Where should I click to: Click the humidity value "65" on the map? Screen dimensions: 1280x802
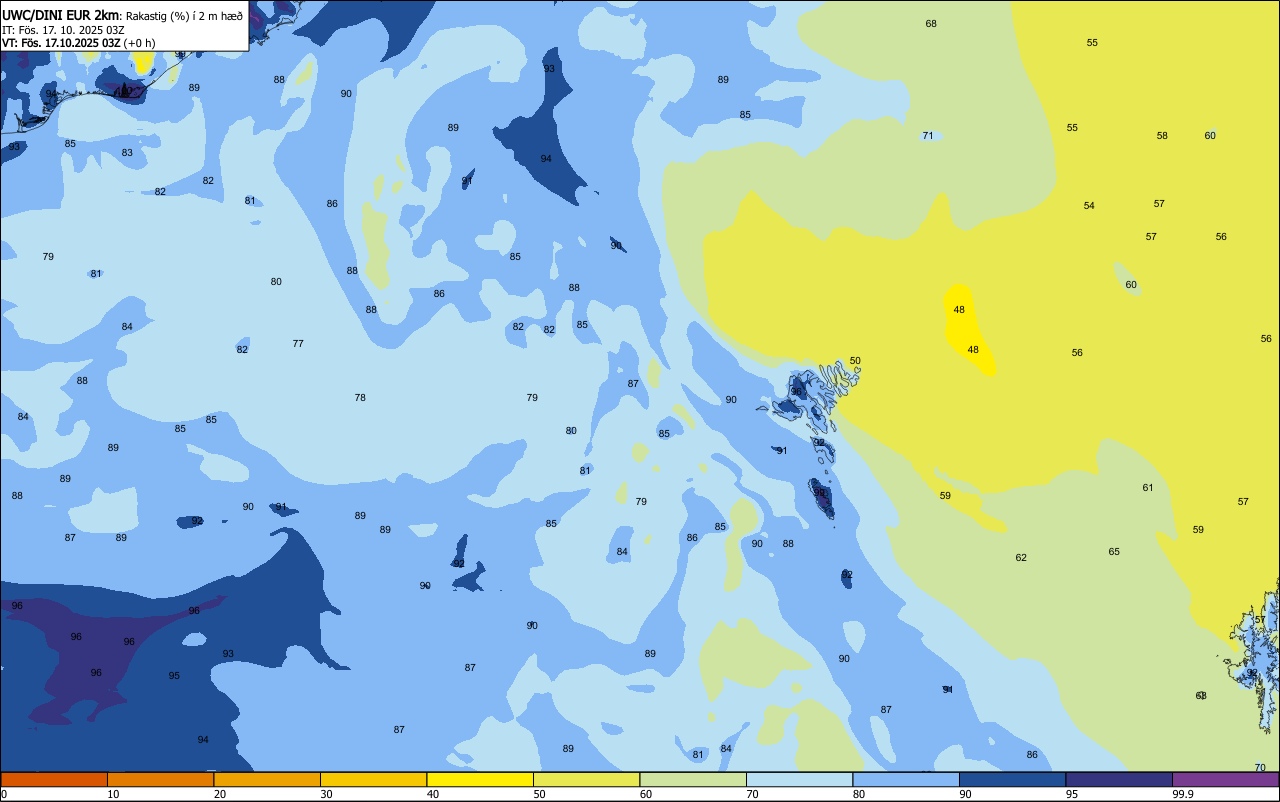coord(1114,552)
